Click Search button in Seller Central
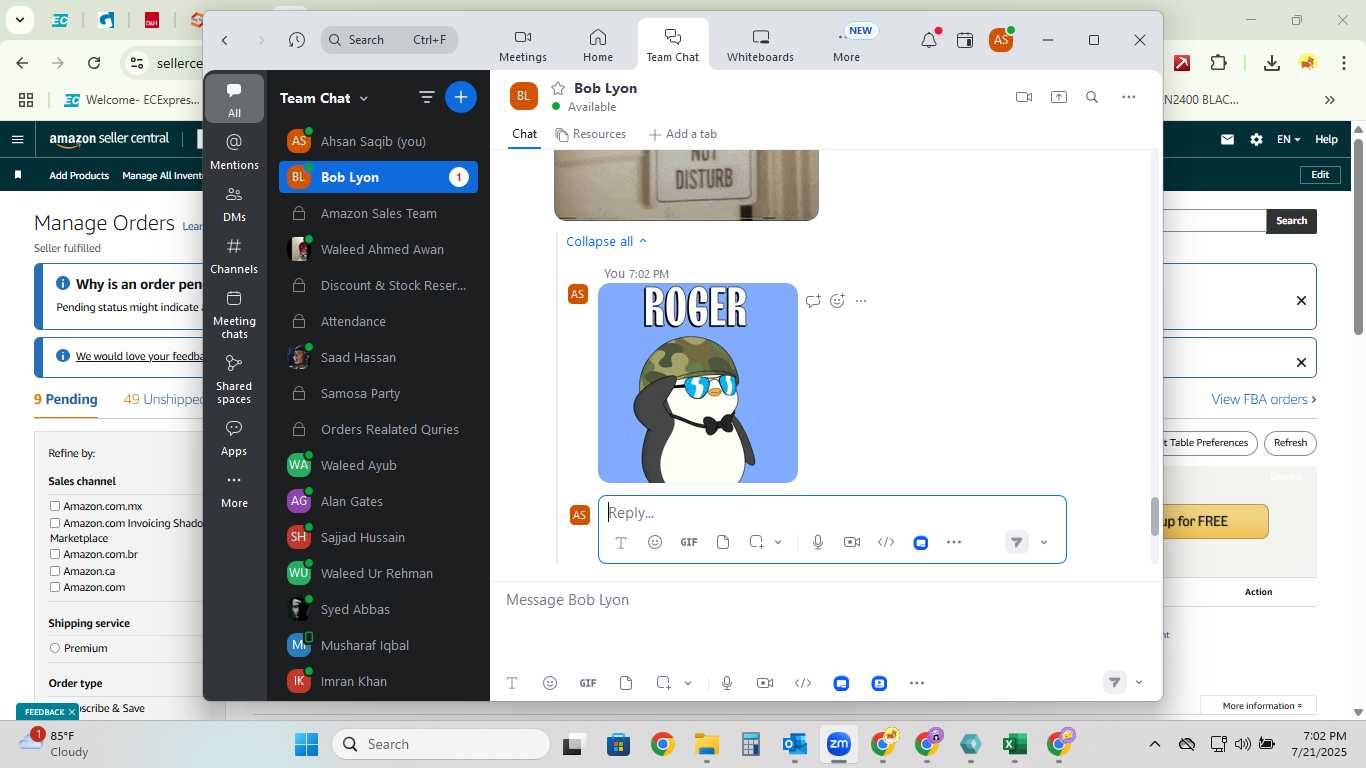This screenshot has width=1366, height=768. 1291,221
